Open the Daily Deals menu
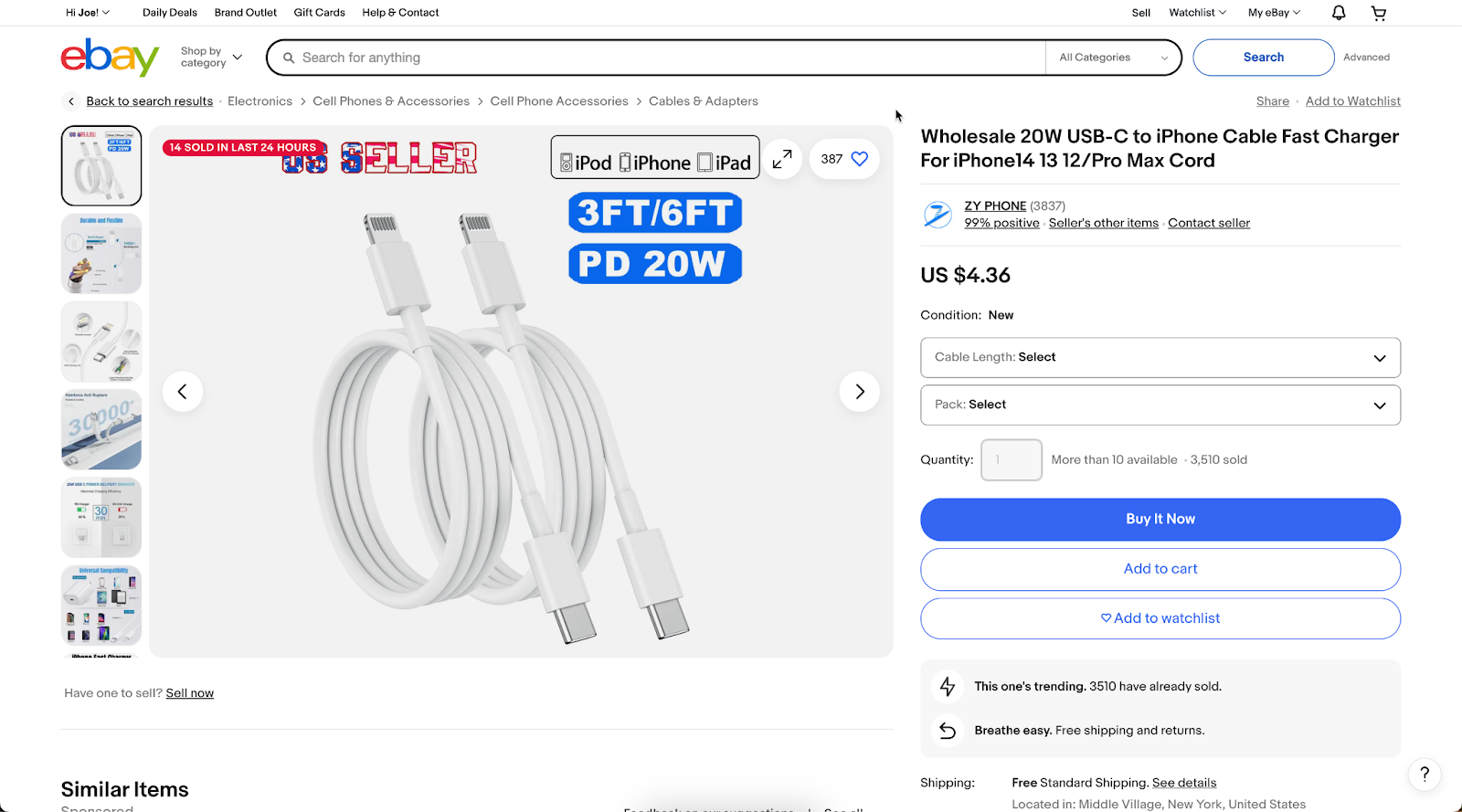 pyautogui.click(x=169, y=12)
